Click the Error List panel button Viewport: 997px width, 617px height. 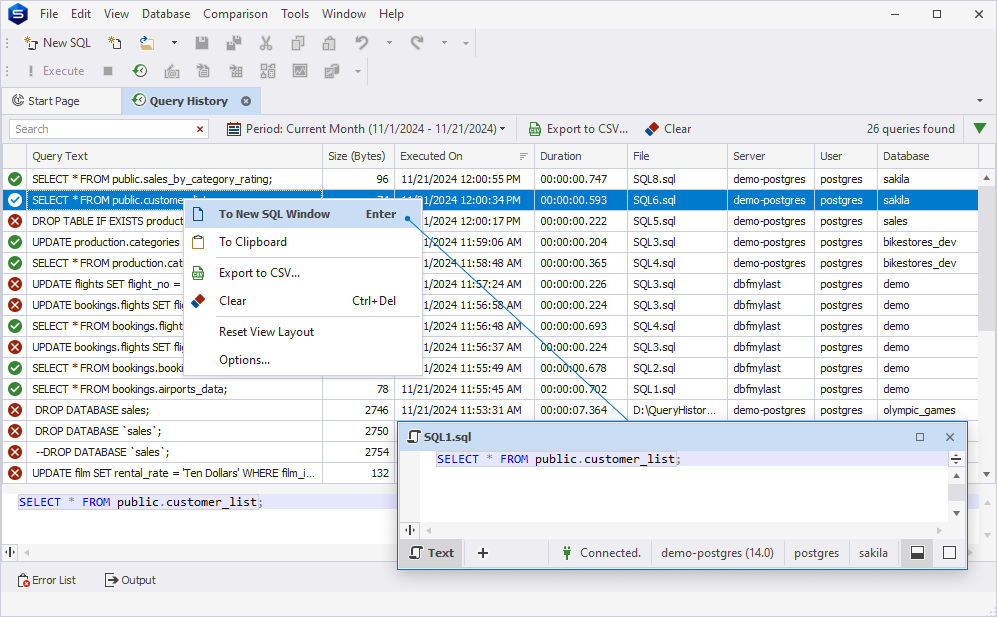pos(47,580)
